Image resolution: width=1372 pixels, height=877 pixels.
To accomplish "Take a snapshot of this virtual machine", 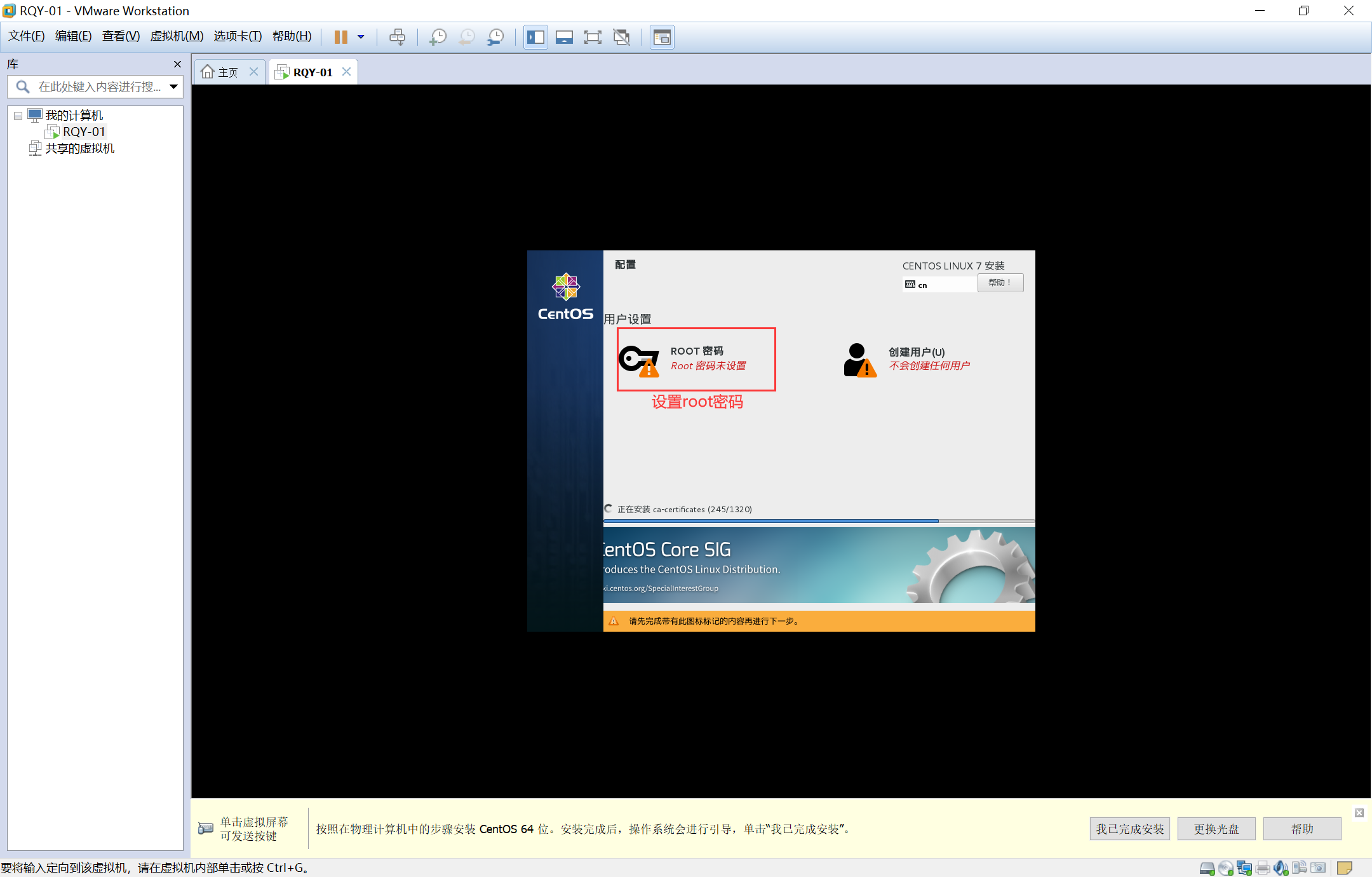I will (438, 37).
